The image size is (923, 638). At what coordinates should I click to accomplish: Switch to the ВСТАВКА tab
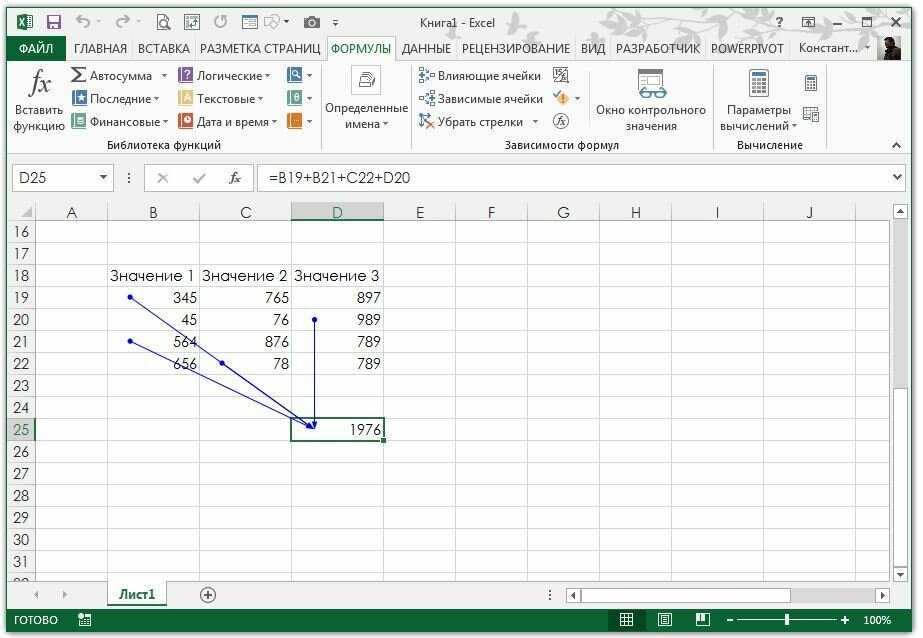tap(164, 48)
